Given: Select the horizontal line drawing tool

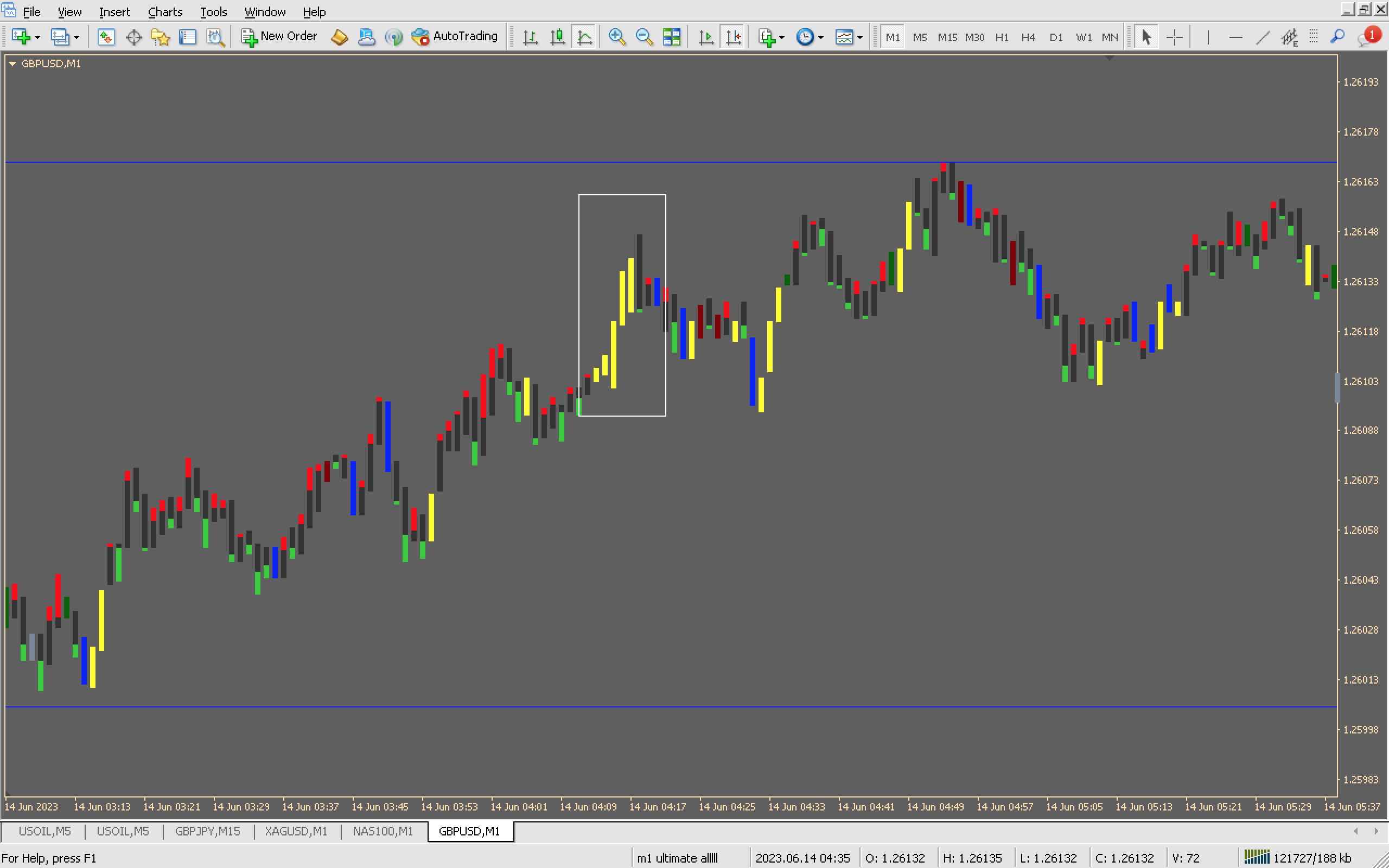Looking at the screenshot, I should point(1235,37).
